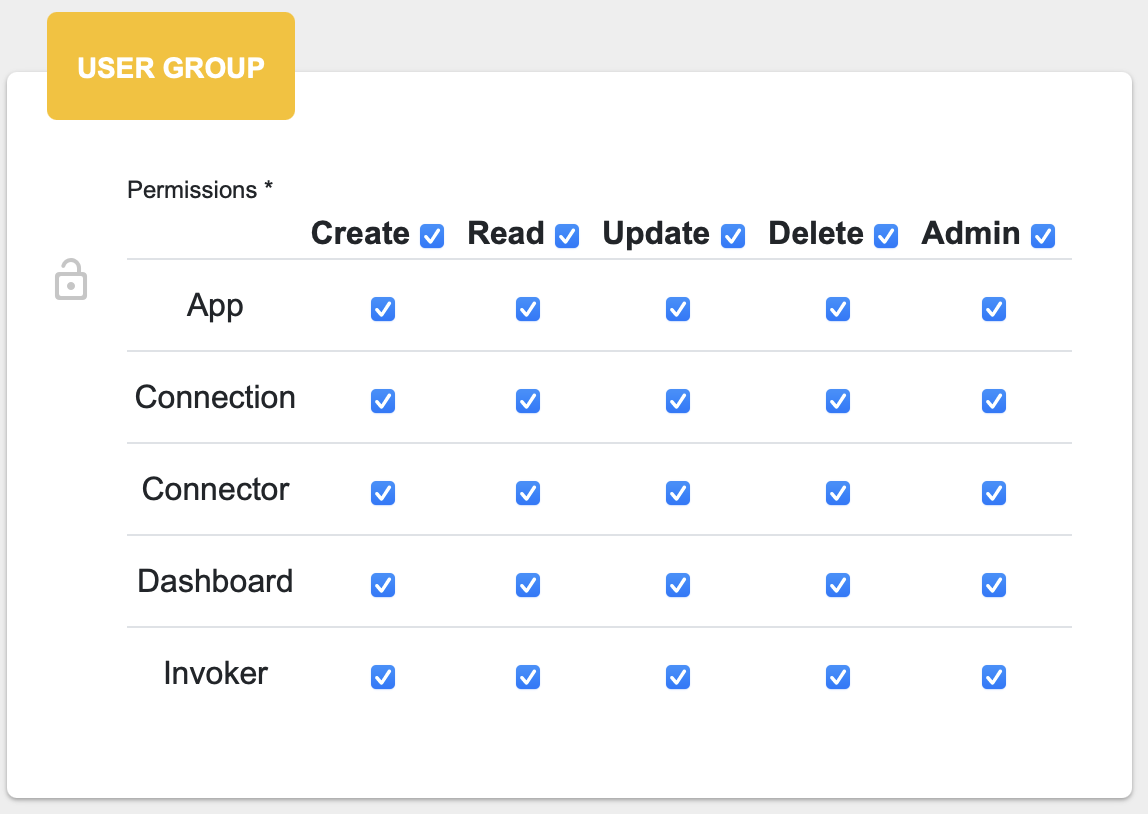Toggle the Admin column header checkbox
The image size is (1148, 814).
click(x=1043, y=236)
